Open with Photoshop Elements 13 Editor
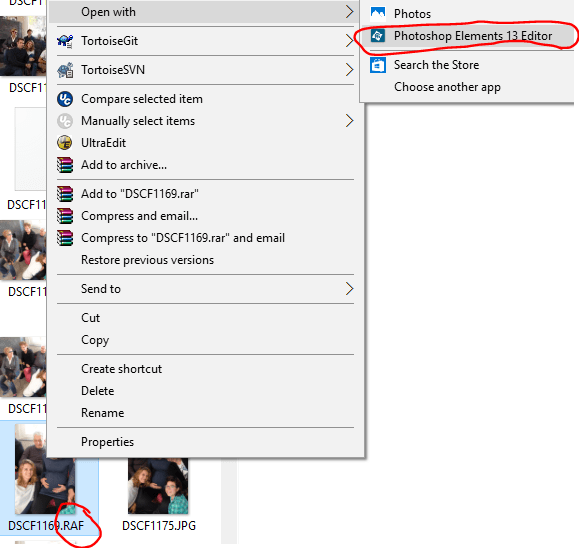The height and width of the screenshot is (548, 579). [467, 36]
